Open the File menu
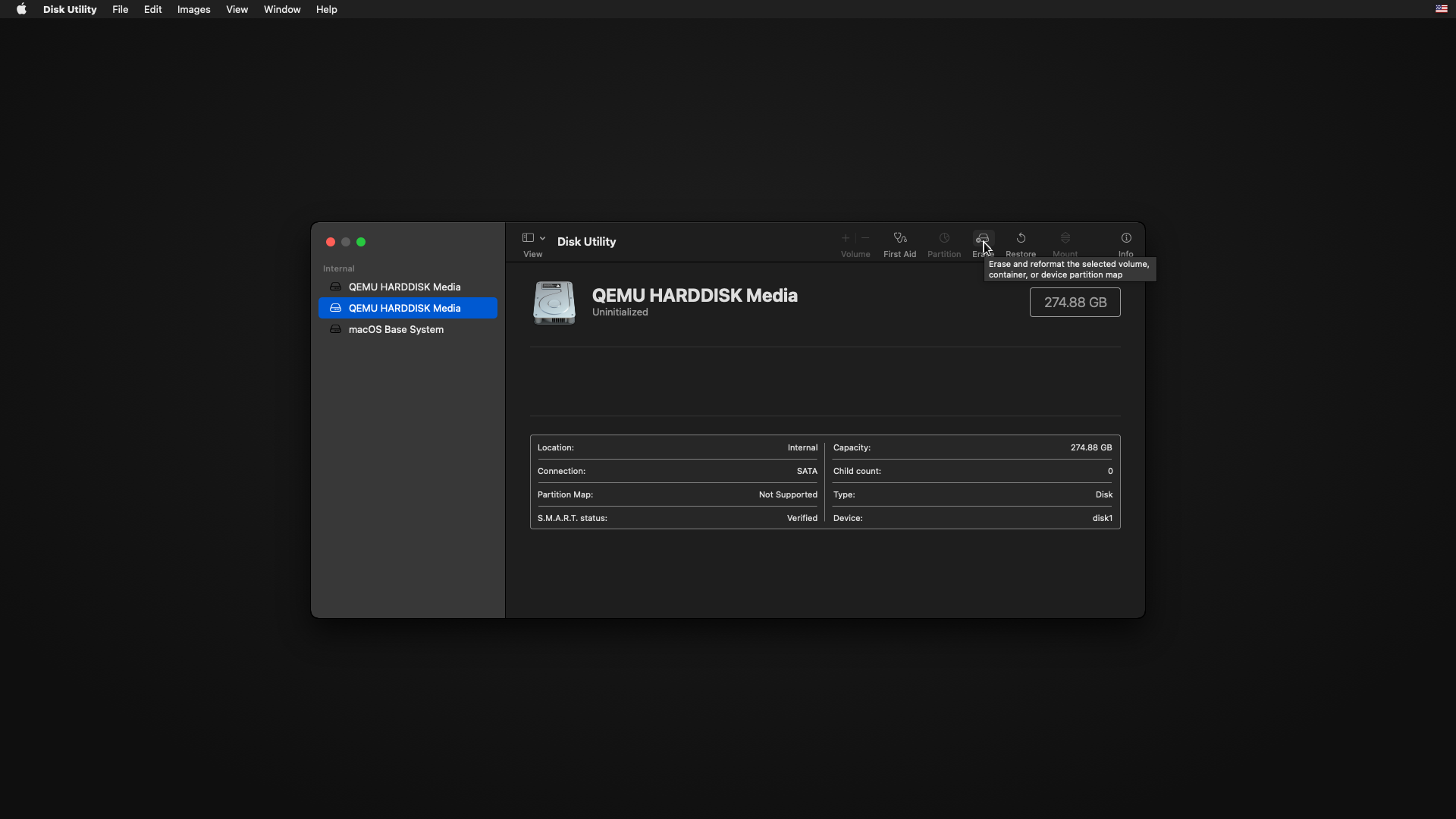1456x819 pixels. tap(120, 9)
